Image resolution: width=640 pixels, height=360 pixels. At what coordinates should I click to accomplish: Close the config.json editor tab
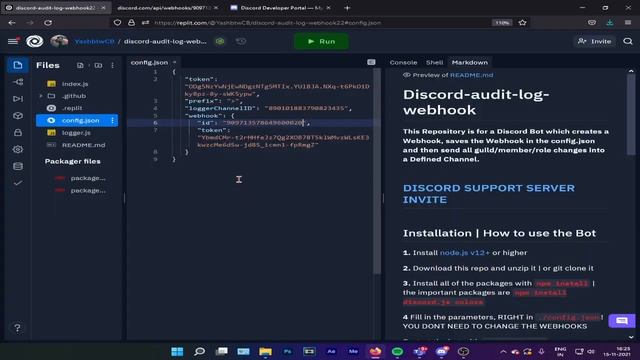175,62
